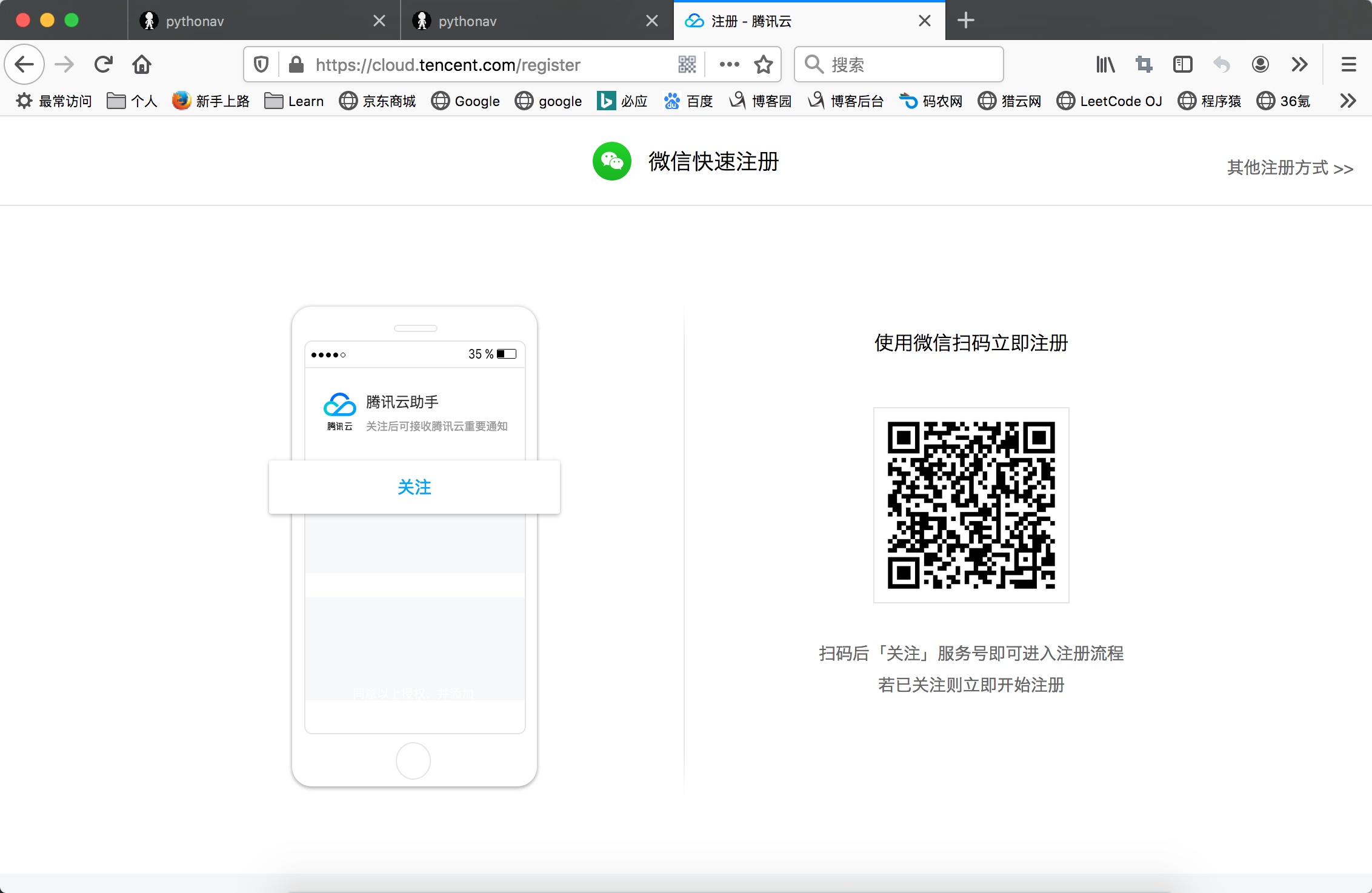Open the 京东商城 bookmark
The image size is (1372, 893).
378,101
